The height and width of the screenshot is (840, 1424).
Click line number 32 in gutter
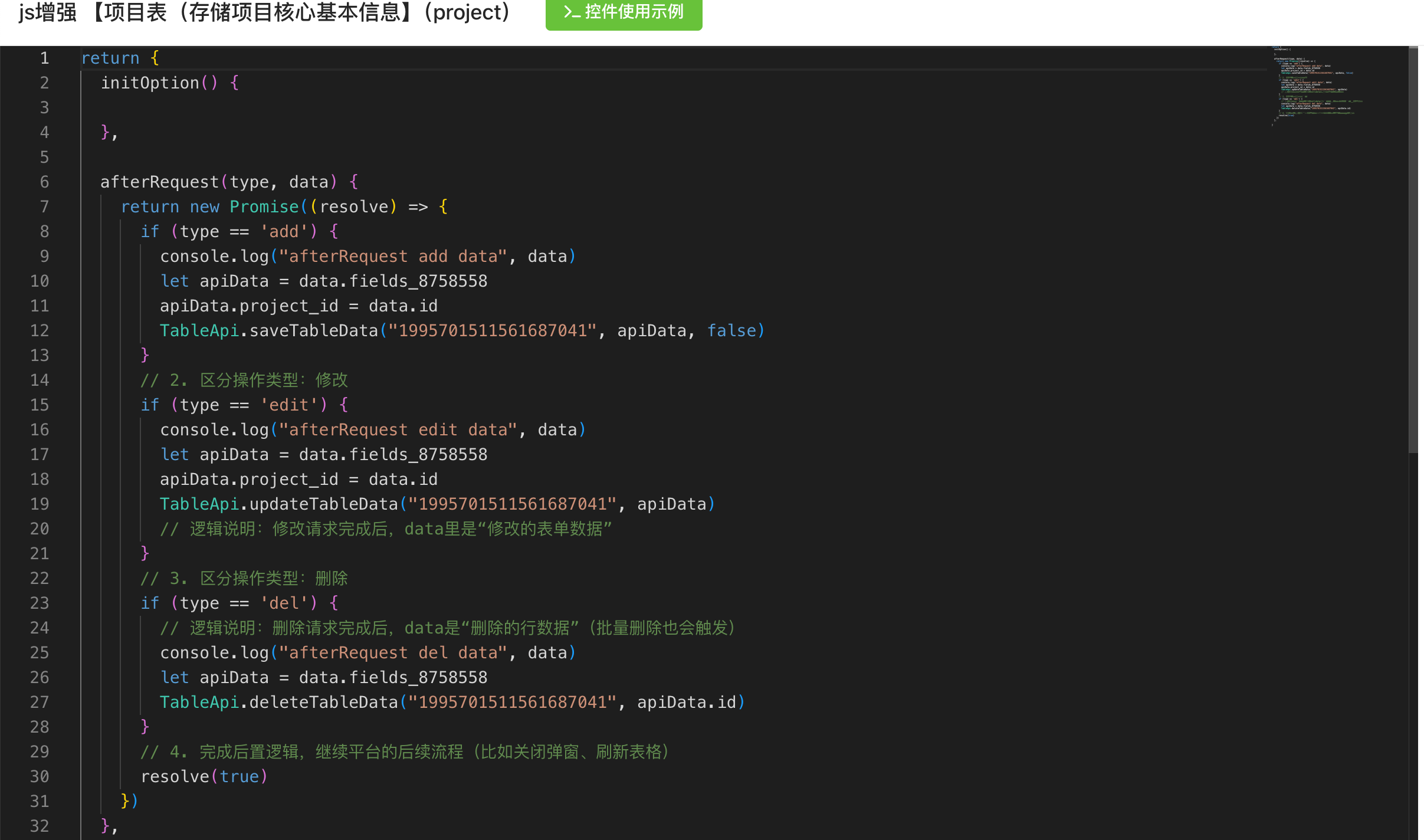40,826
